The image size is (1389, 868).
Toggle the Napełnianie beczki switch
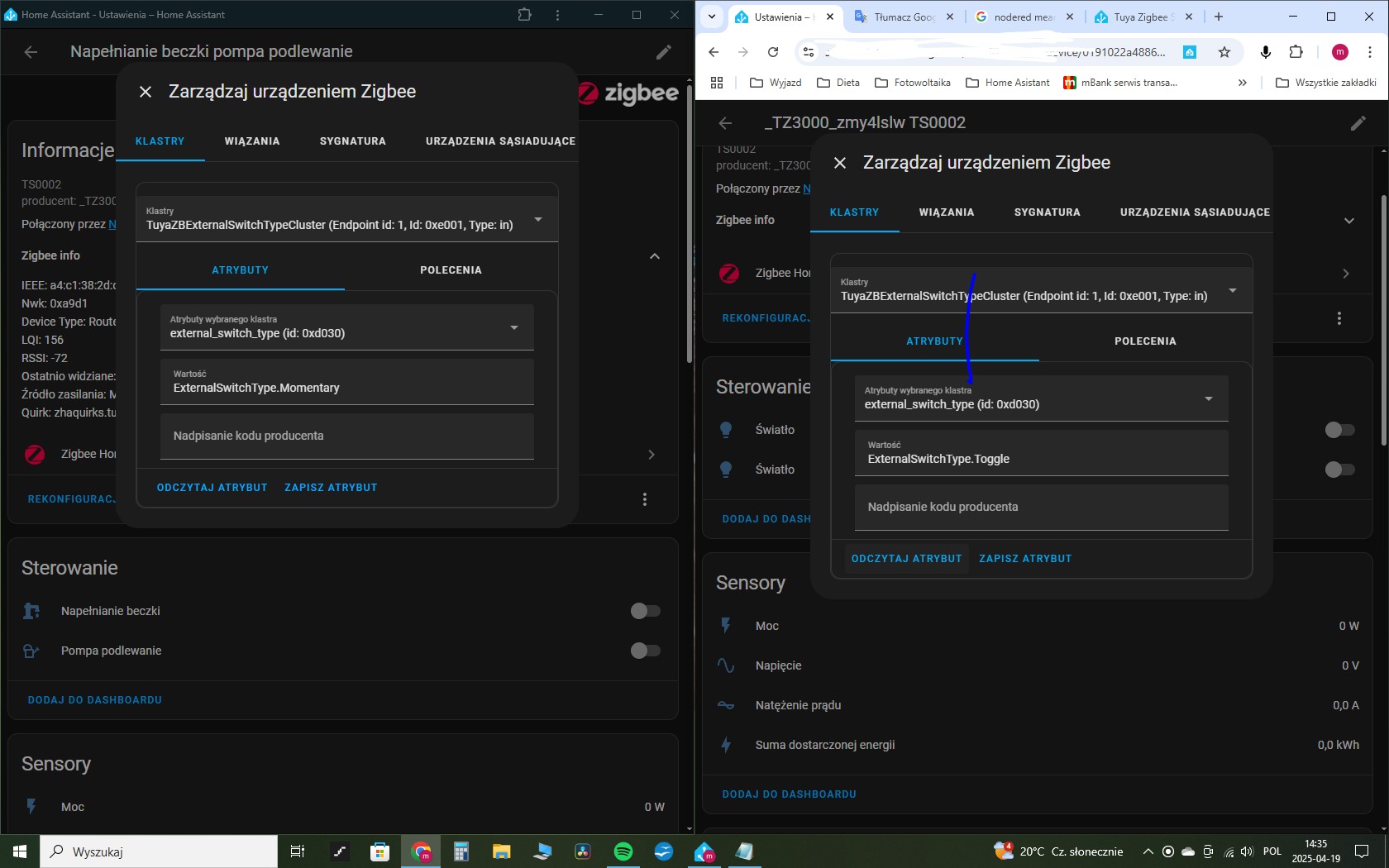click(x=645, y=611)
